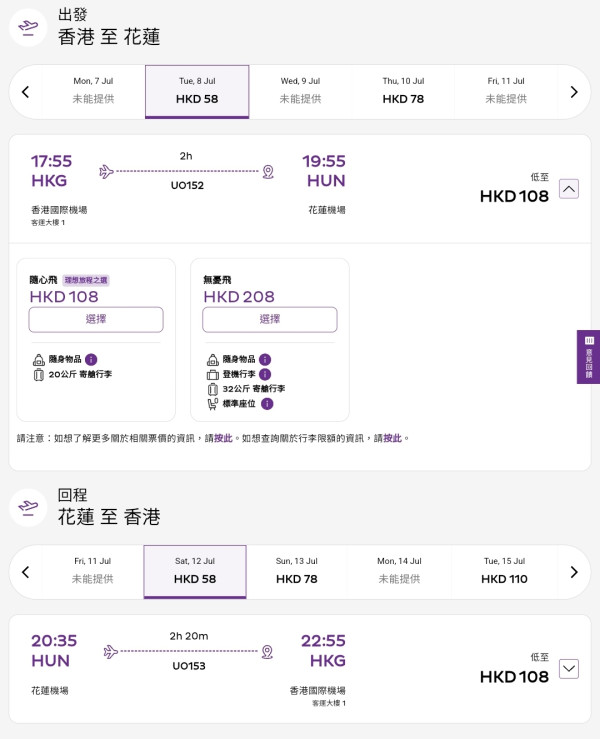Open the baggage allowance 按此 link
Viewport: 600px width, 739px height.
pos(393,438)
